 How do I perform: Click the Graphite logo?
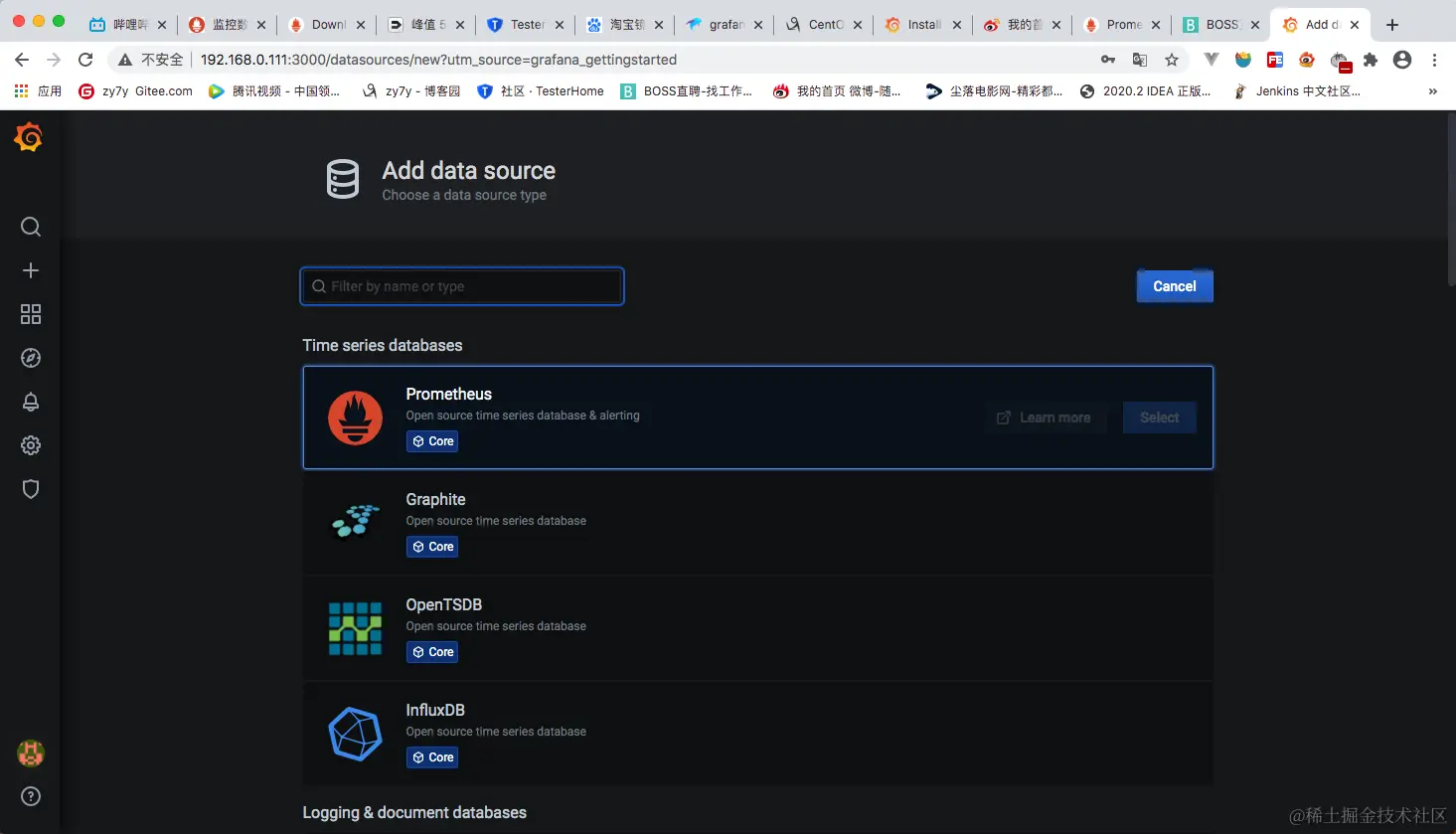[355, 522]
